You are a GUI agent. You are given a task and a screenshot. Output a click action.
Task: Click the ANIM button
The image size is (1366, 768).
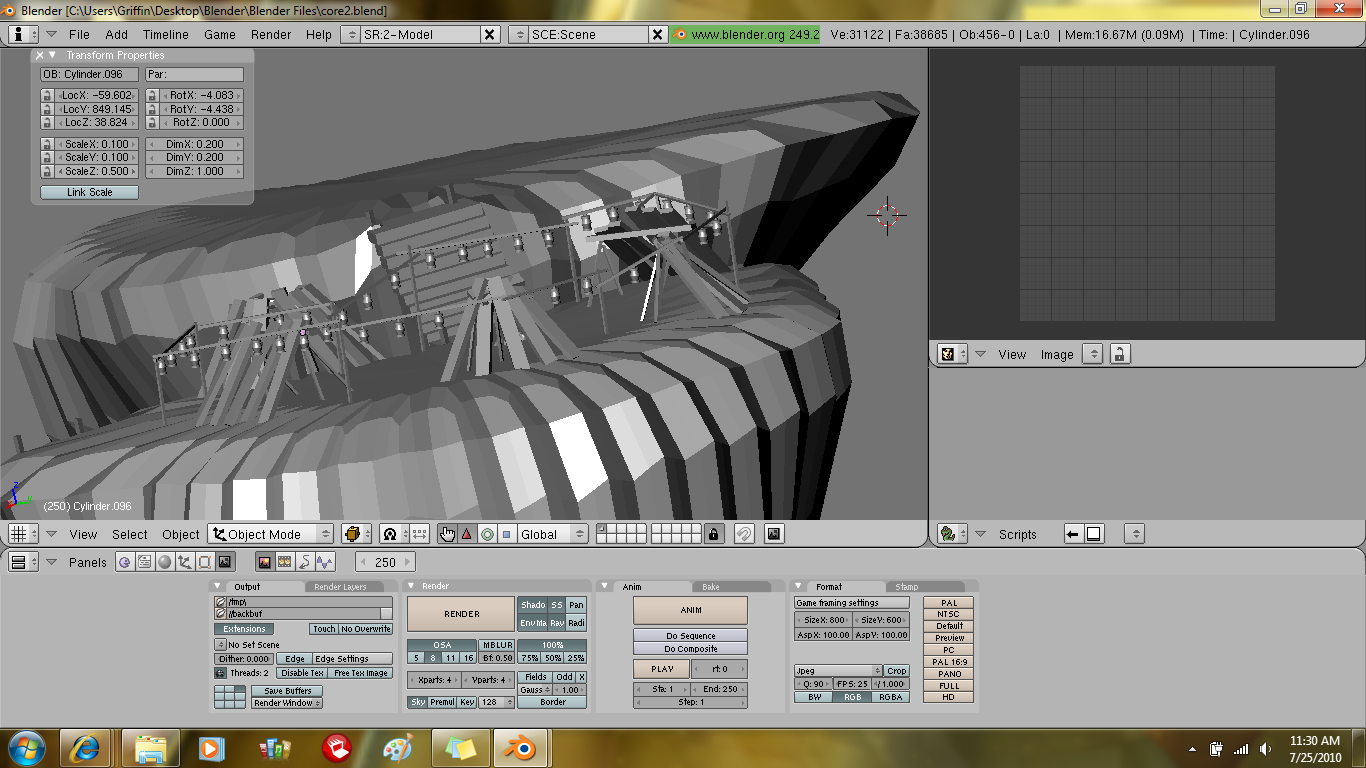pos(691,610)
